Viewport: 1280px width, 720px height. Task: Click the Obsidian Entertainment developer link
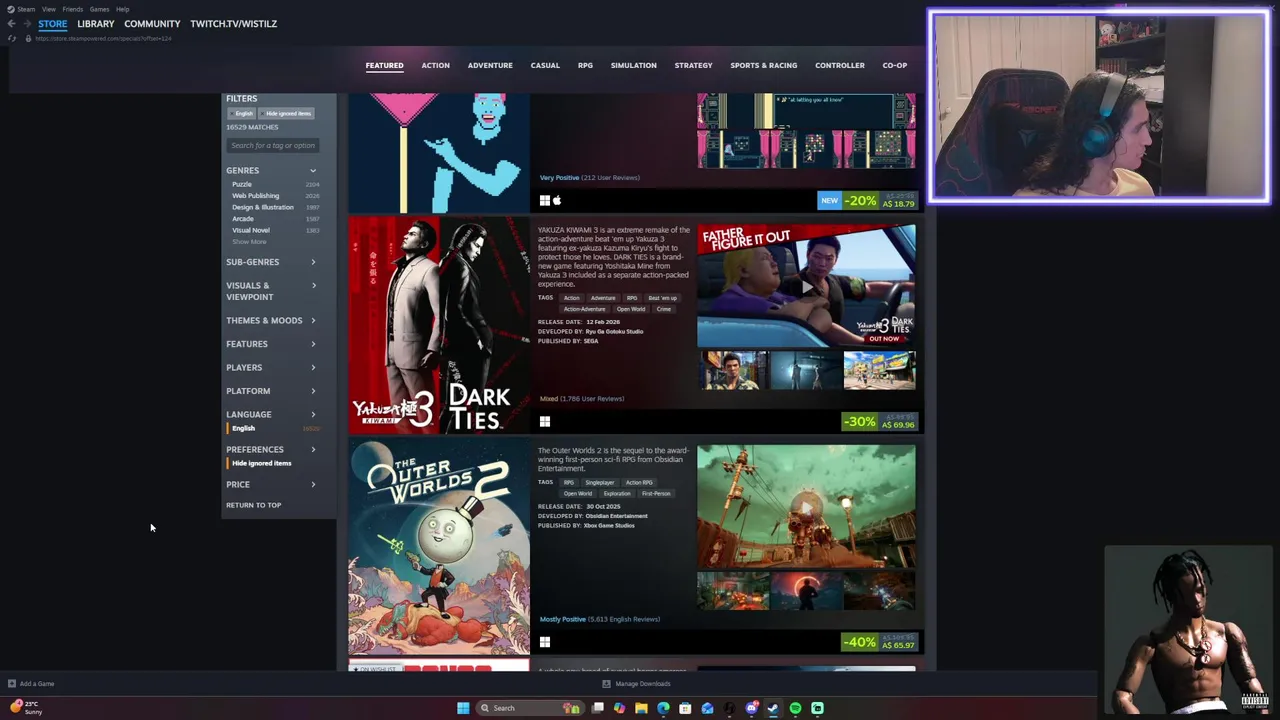[616, 516]
